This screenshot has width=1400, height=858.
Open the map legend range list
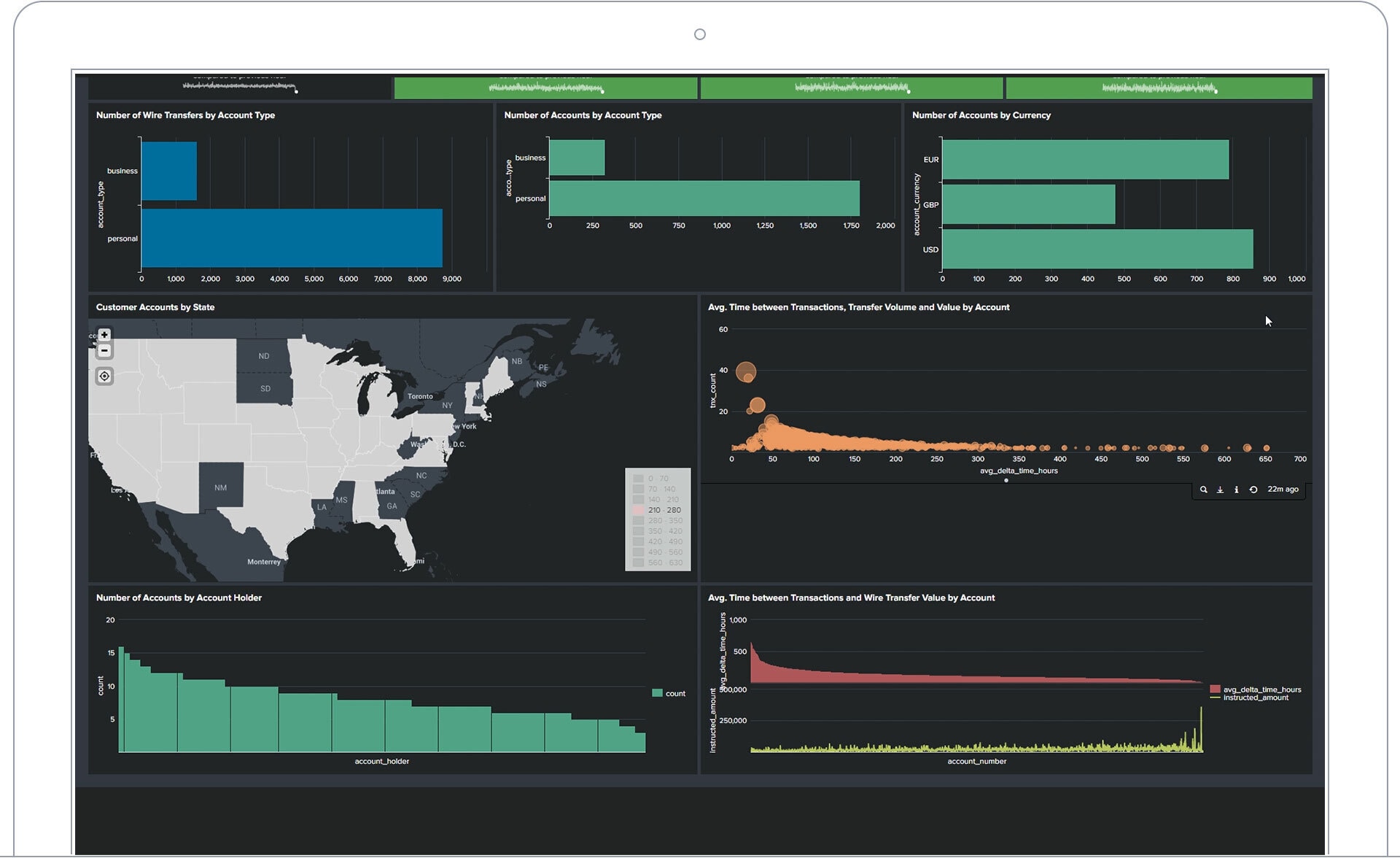(658, 519)
